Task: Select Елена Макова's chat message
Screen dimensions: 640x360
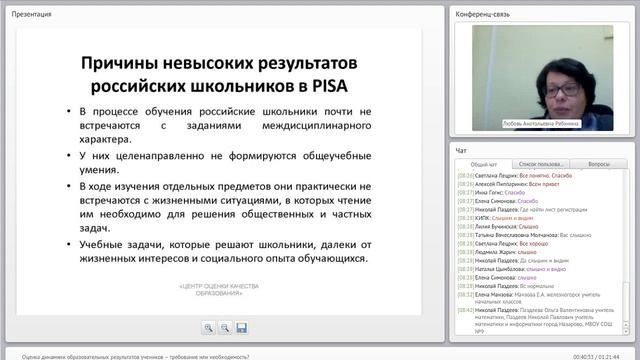Action: (x=529, y=298)
